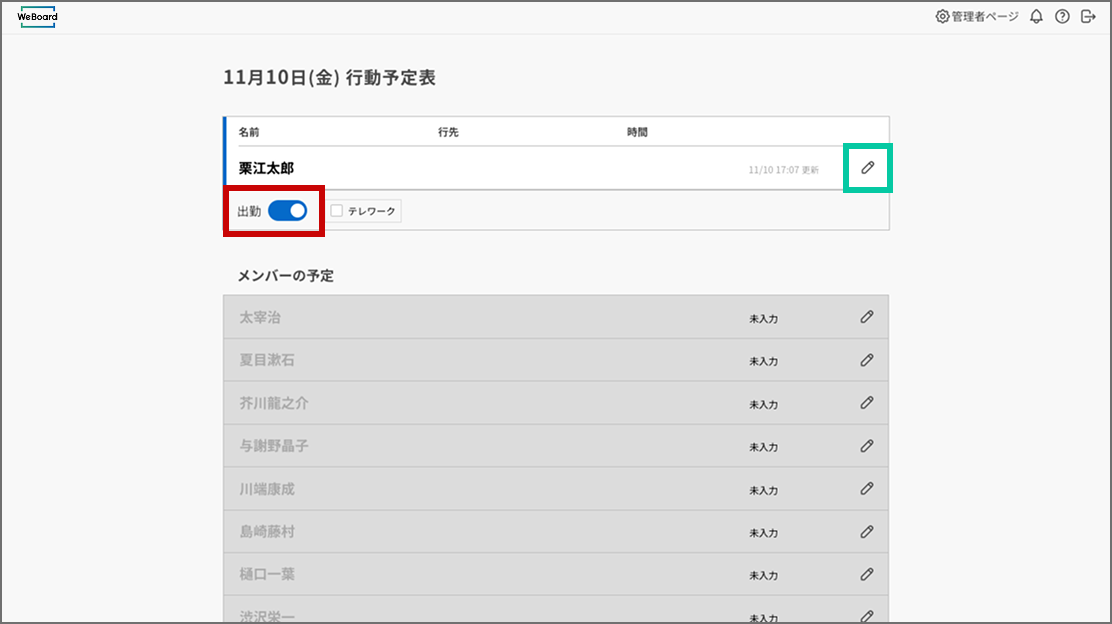1112x624 pixels.
Task: Edit 栗江太郎's schedule with pencil icon
Action: tap(867, 168)
